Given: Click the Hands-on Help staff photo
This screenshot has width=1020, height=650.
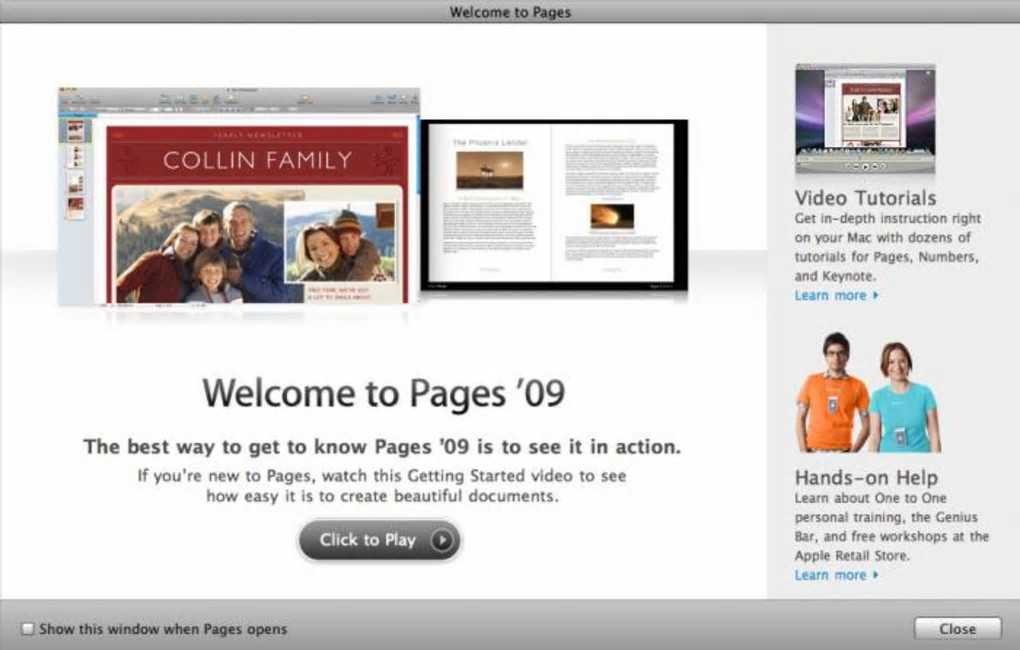Looking at the screenshot, I should 868,392.
